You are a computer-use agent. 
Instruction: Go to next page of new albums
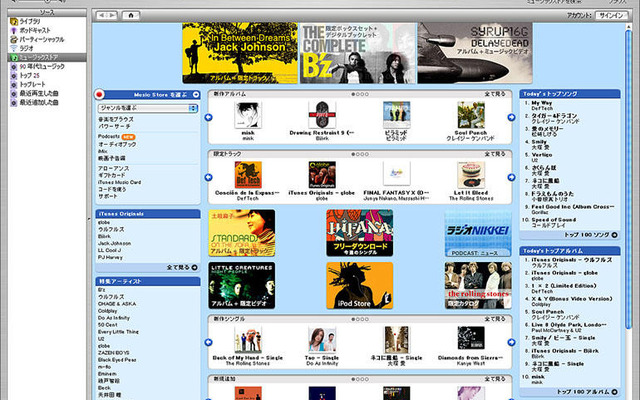(511, 118)
